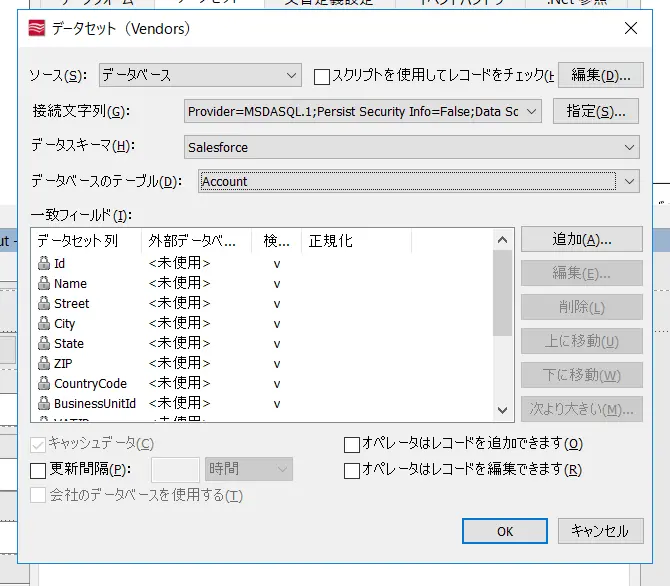The image size is (670, 586).
Task: Click the lock icon beside CountryCode
Action: pyautogui.click(x=44, y=383)
